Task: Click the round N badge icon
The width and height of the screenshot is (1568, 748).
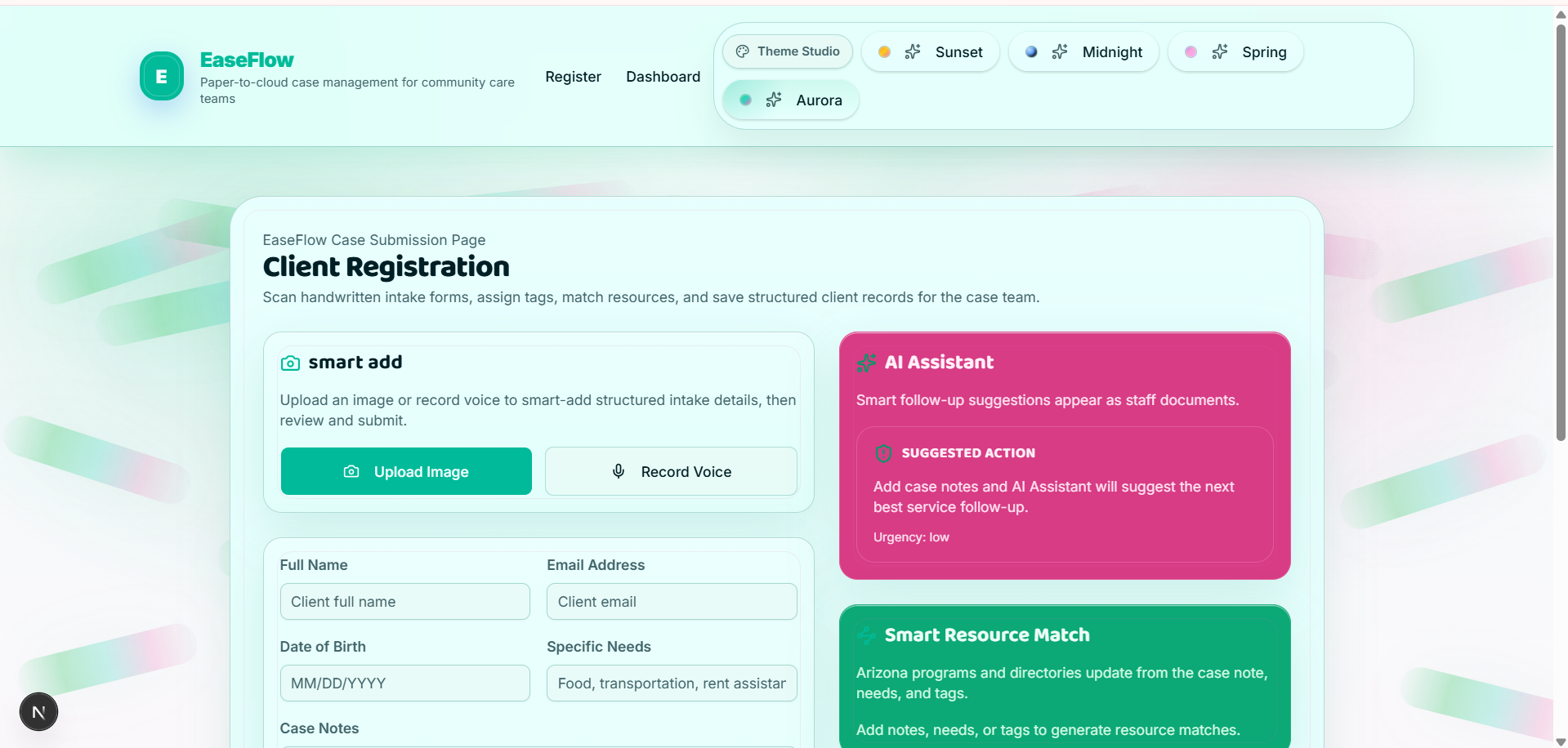Action: (x=38, y=712)
